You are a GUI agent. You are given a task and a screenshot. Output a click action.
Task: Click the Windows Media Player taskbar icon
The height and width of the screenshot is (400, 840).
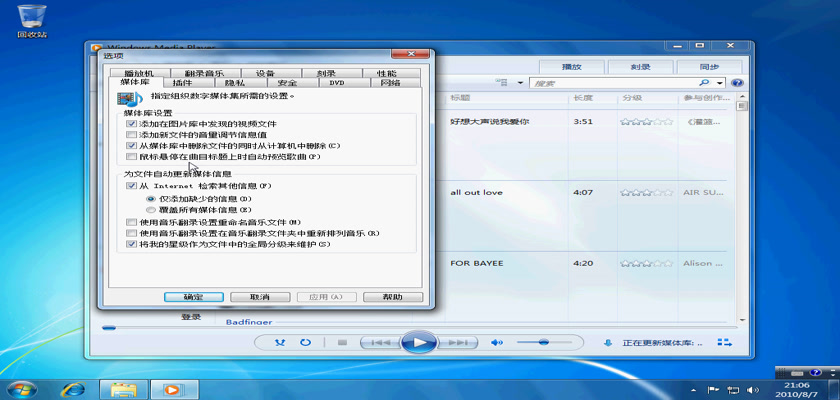click(x=172, y=389)
